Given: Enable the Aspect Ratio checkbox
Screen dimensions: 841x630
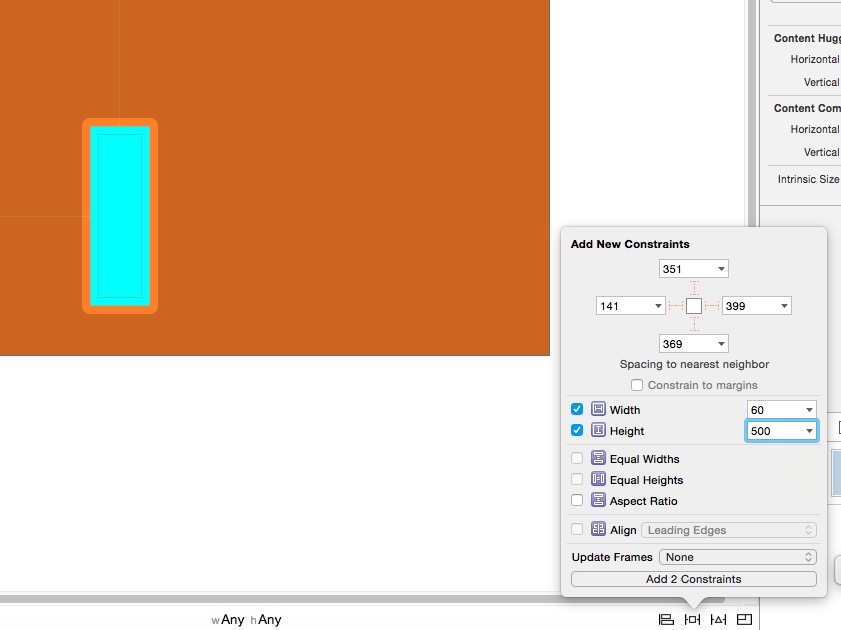Looking at the screenshot, I should pyautogui.click(x=577, y=500).
